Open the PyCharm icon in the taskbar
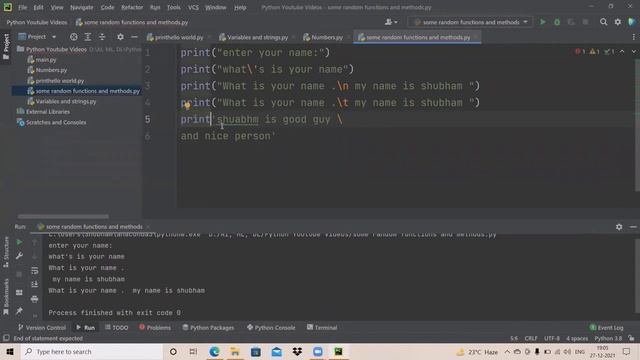Image resolution: width=640 pixels, height=360 pixels. [x=338, y=351]
